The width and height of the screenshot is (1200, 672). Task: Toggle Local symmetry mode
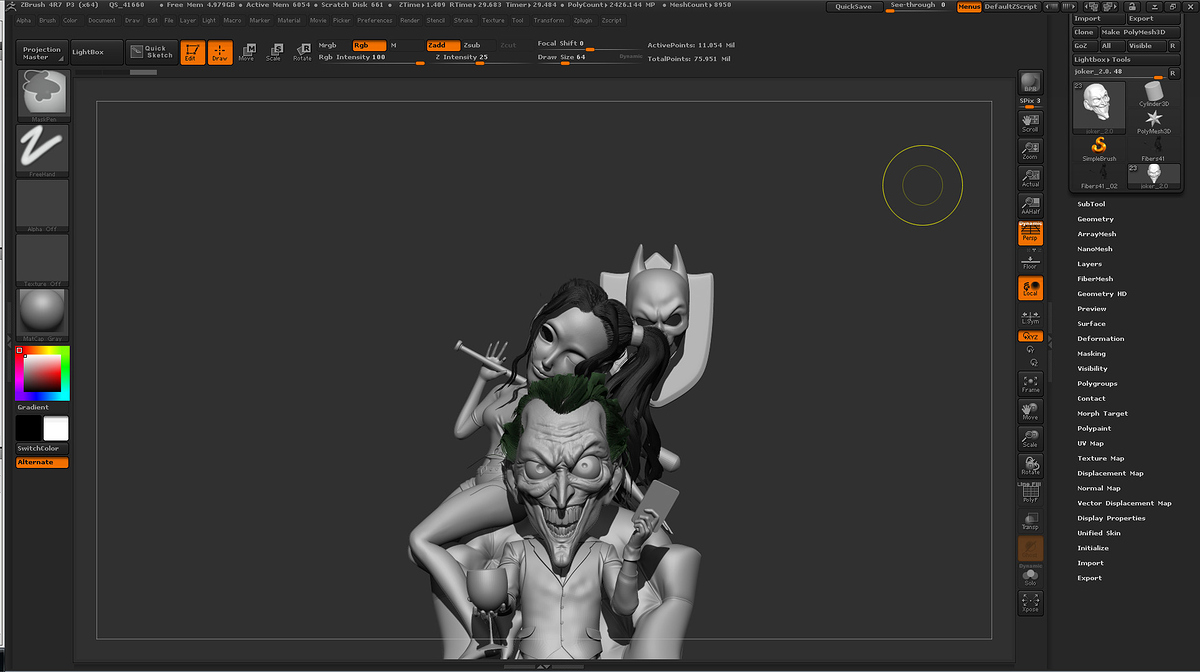(1030, 288)
